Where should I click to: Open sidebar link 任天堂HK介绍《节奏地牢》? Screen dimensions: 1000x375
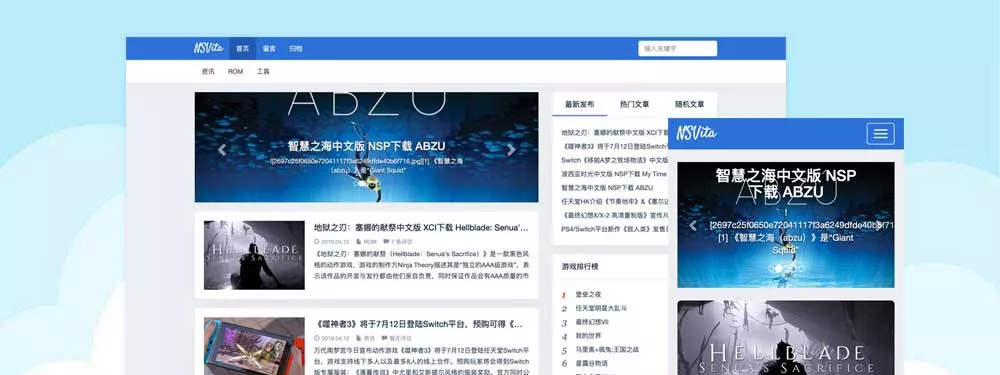click(614, 201)
